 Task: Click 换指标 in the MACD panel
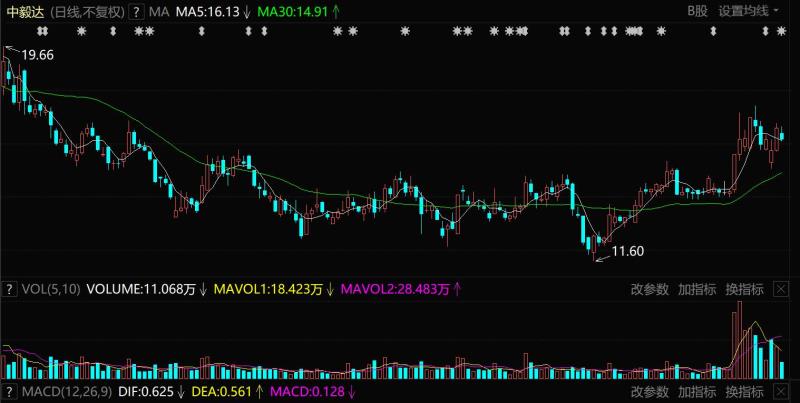pos(744,392)
